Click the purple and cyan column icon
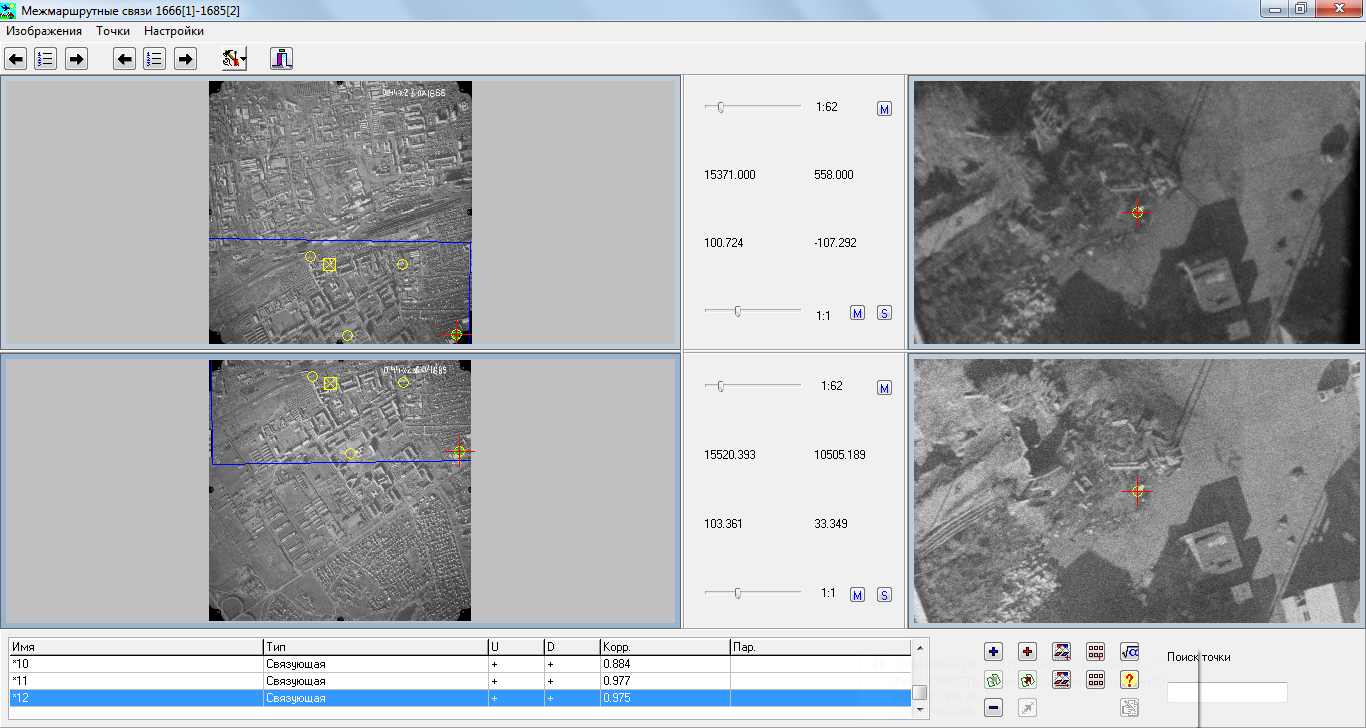The image size is (1366, 728). pos(281,60)
